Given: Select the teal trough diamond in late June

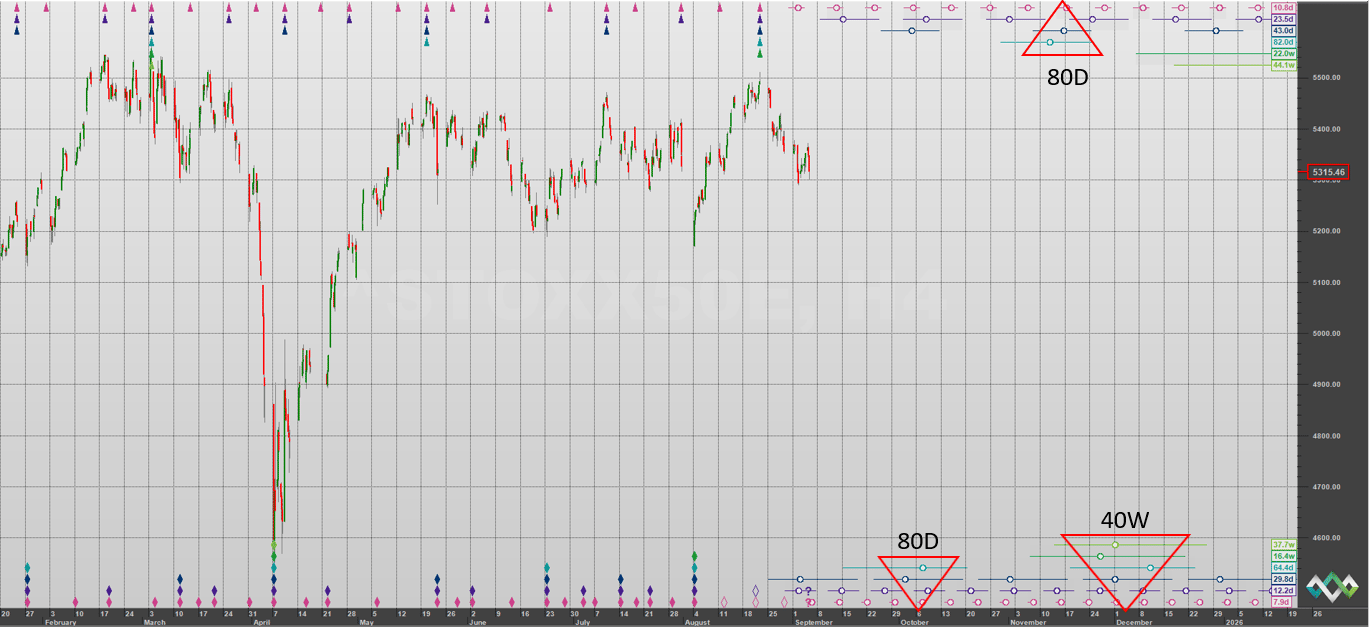Looking at the screenshot, I should click(547, 567).
